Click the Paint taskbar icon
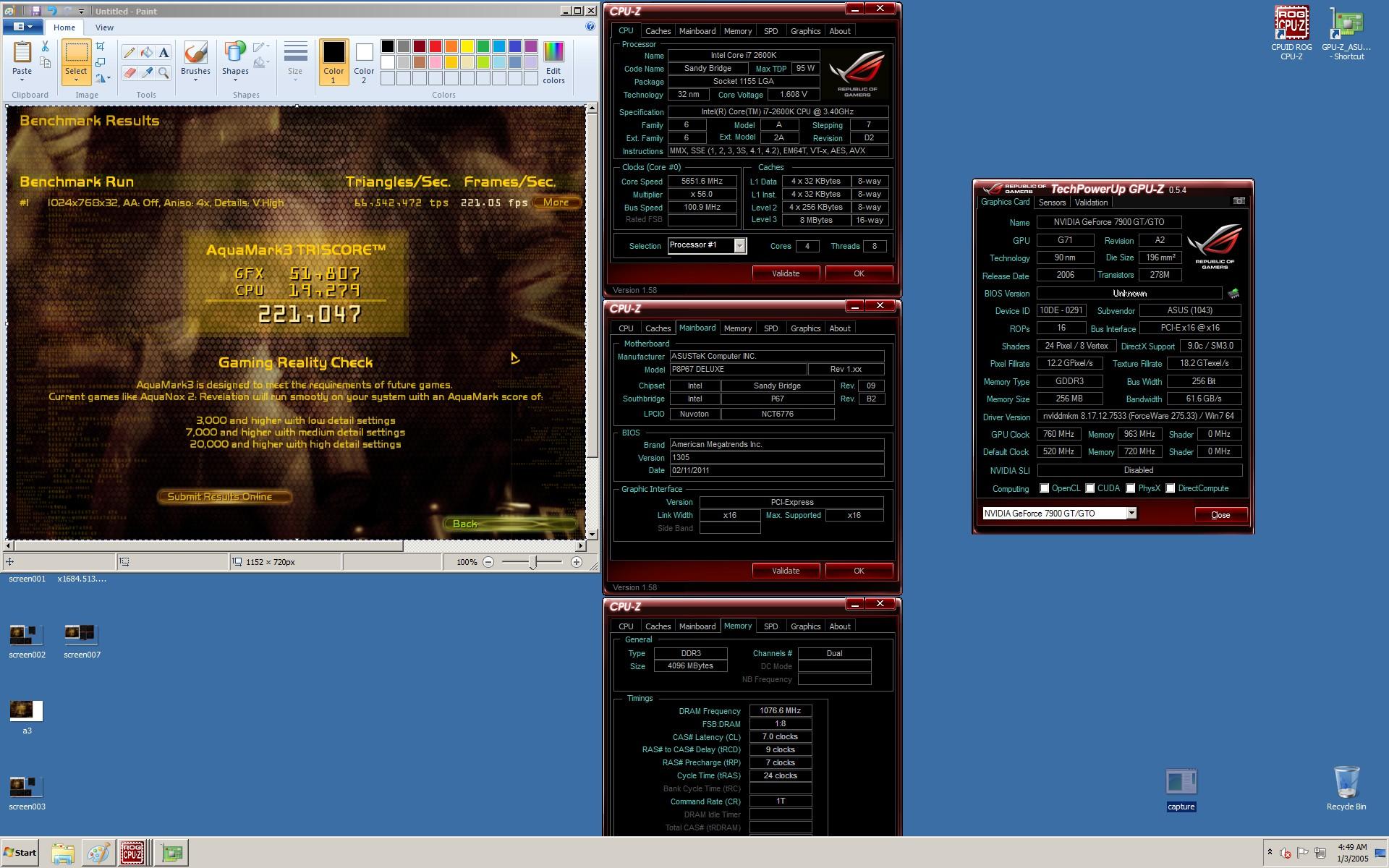The width and height of the screenshot is (1389, 868). [x=98, y=853]
